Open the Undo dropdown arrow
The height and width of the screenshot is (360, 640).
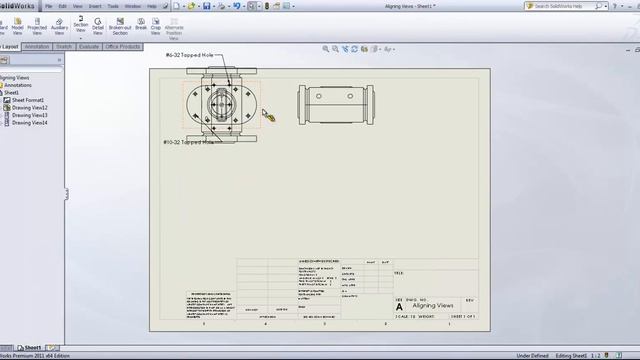pyautogui.click(x=244, y=7)
